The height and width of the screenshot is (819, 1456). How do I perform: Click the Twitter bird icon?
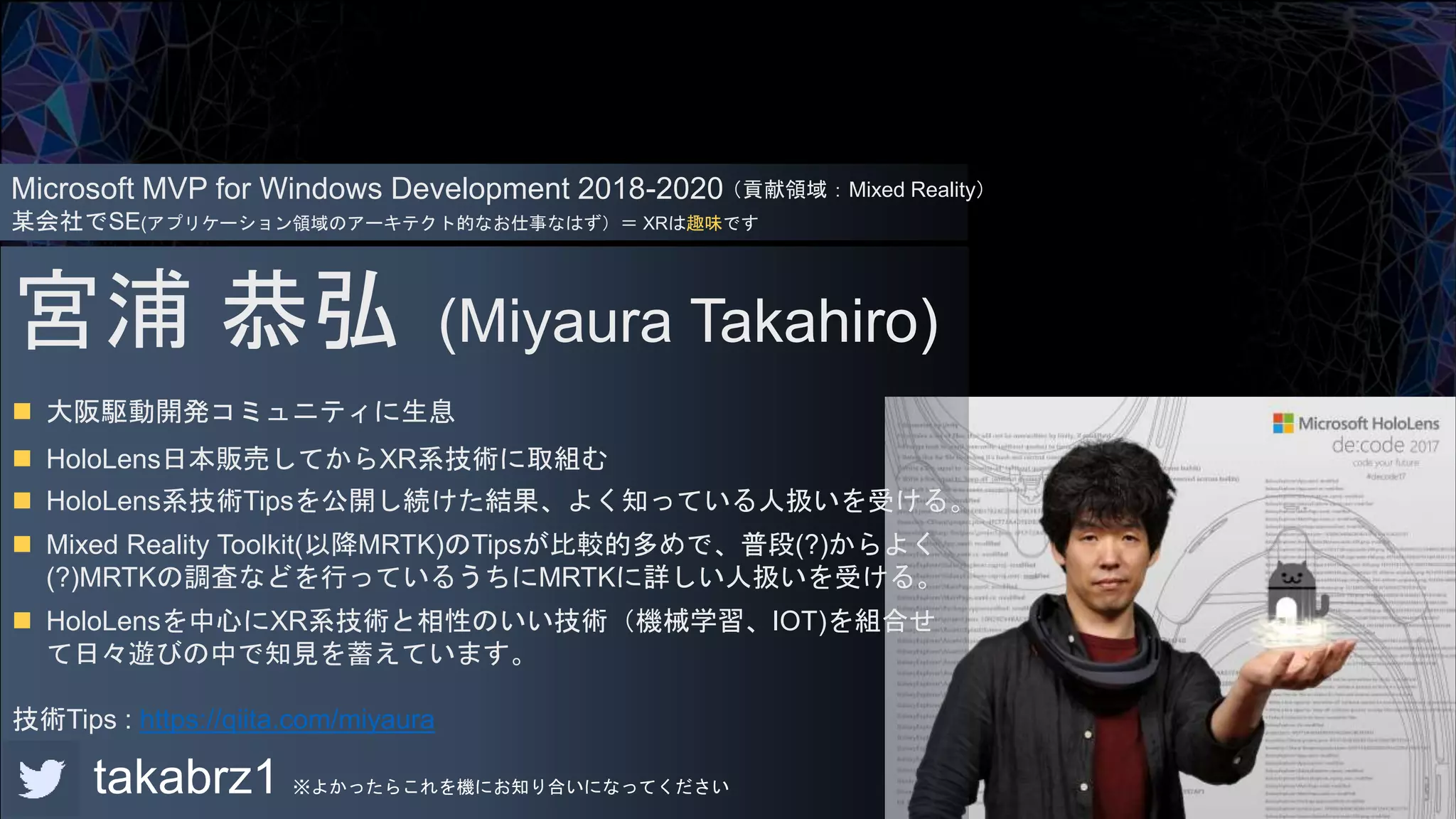41,778
